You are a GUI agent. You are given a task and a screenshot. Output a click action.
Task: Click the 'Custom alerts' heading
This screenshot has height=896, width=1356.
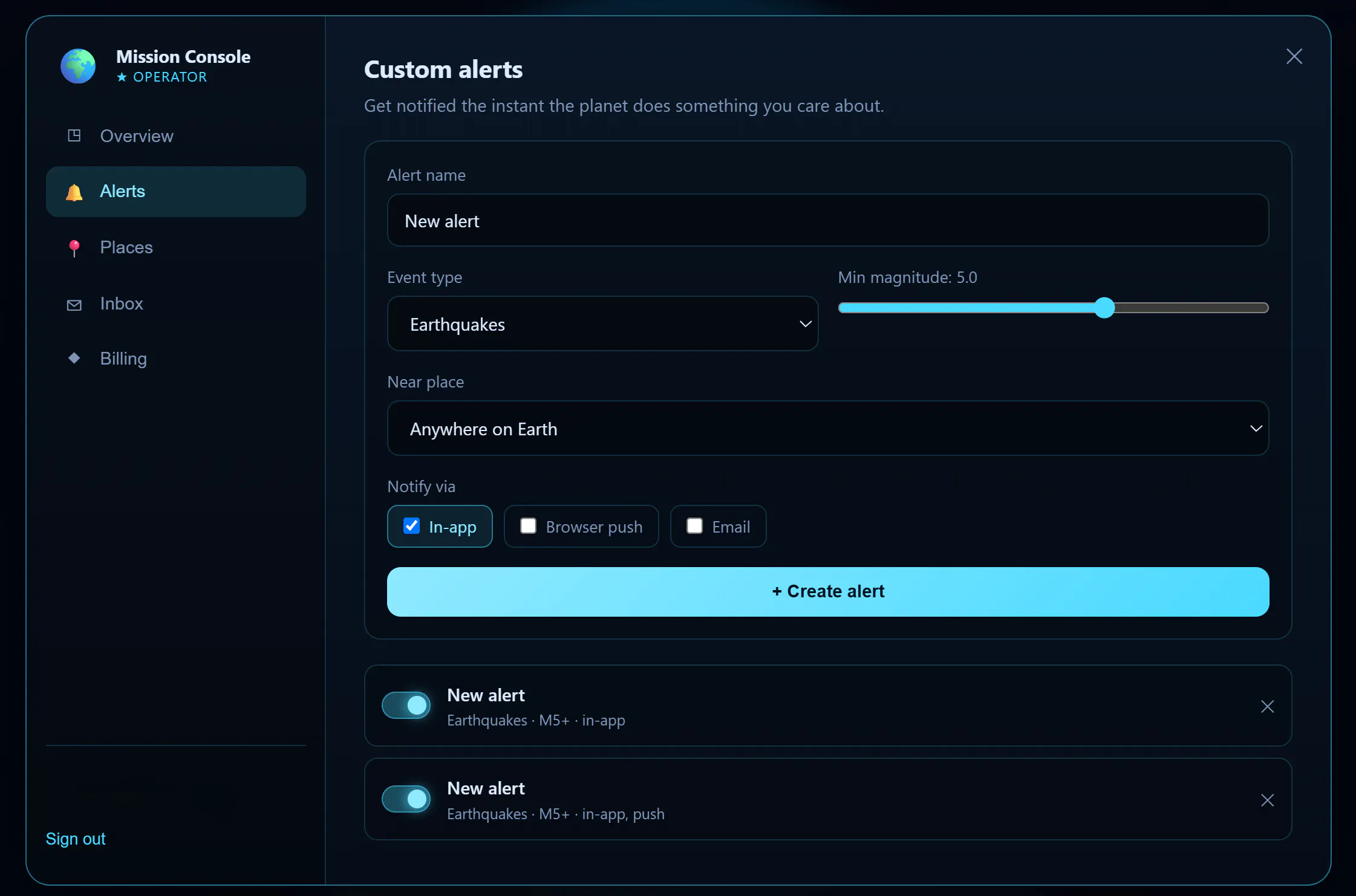pyautogui.click(x=443, y=70)
